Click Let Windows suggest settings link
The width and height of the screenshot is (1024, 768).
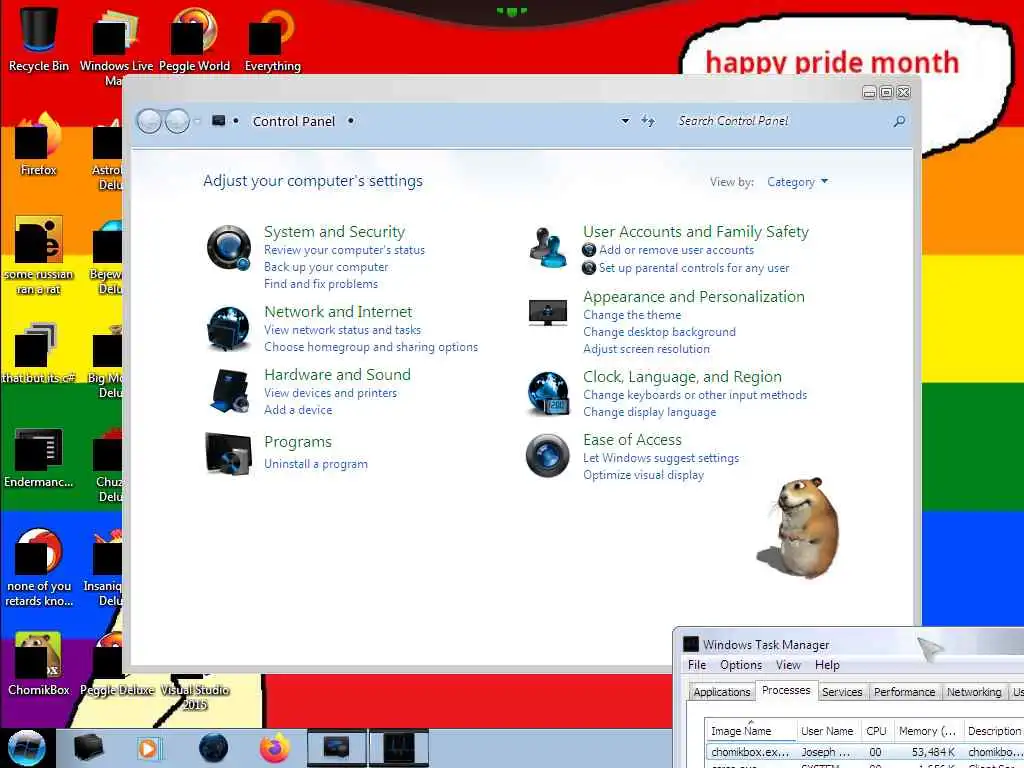point(661,458)
